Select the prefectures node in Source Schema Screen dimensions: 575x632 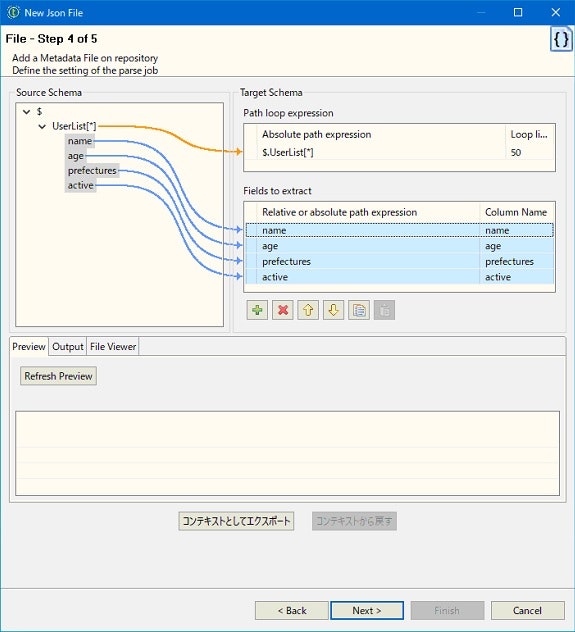click(x=92, y=170)
